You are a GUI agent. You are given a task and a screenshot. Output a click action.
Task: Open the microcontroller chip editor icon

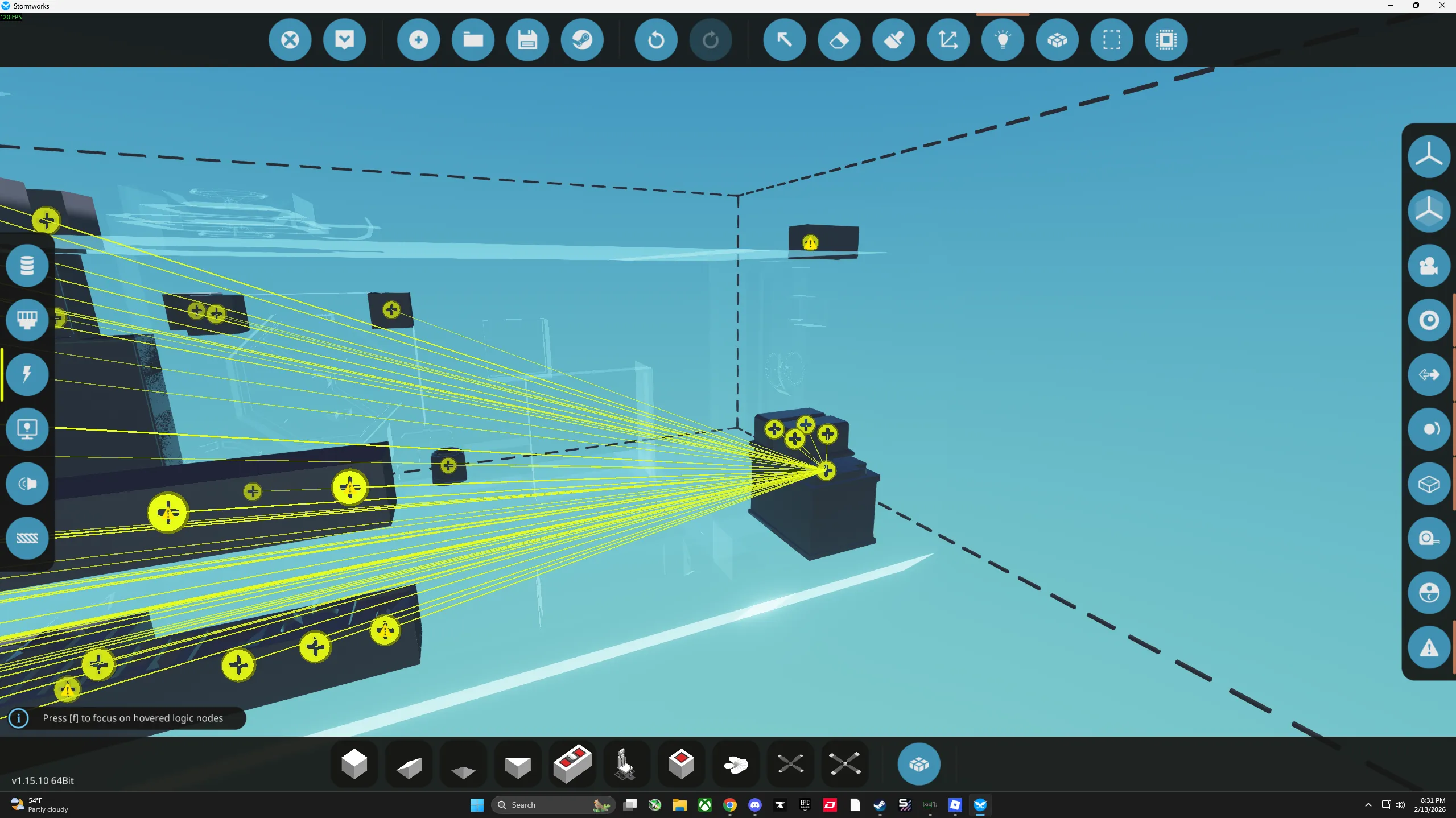coord(1166,40)
